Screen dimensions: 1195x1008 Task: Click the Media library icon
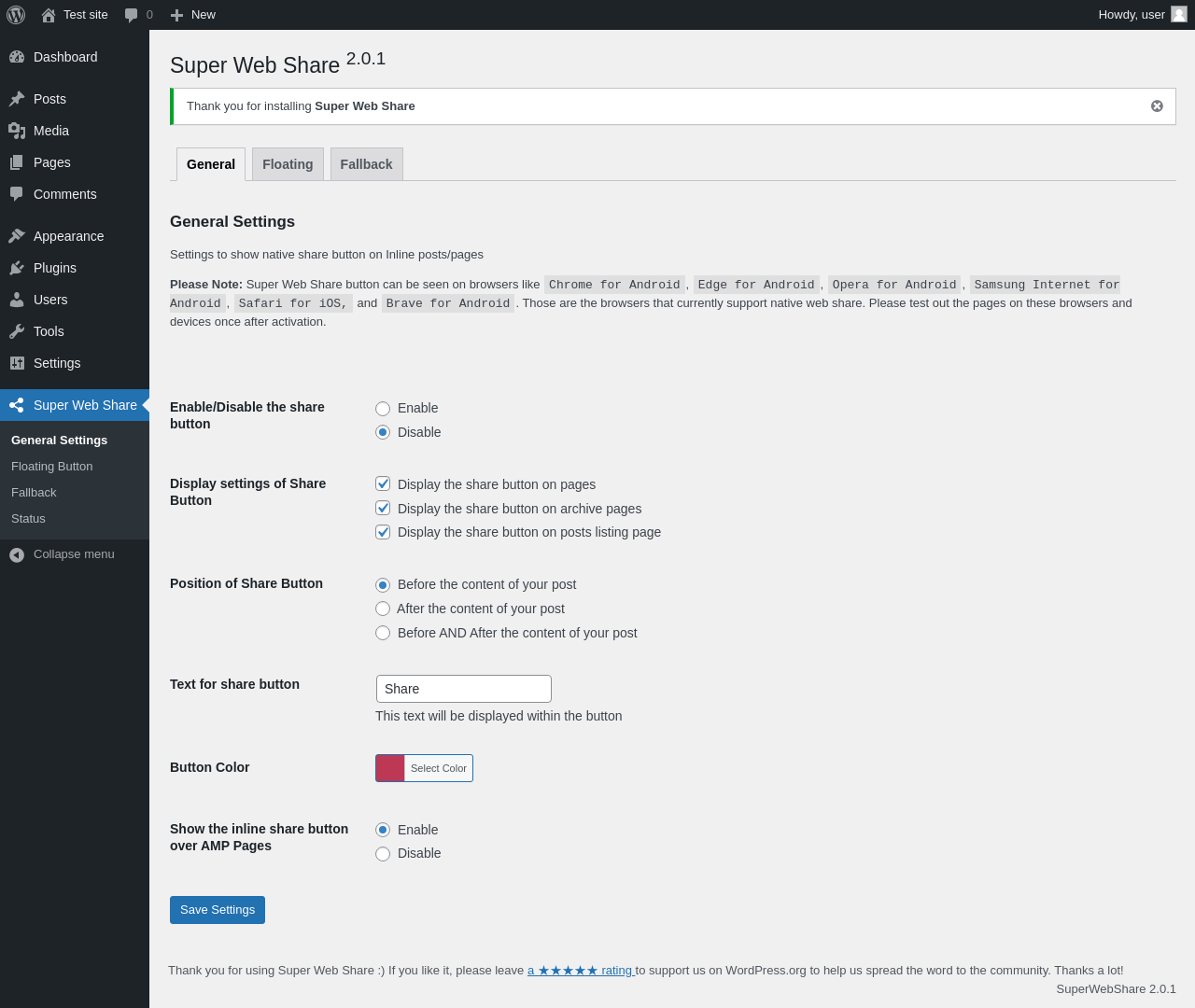(x=17, y=131)
